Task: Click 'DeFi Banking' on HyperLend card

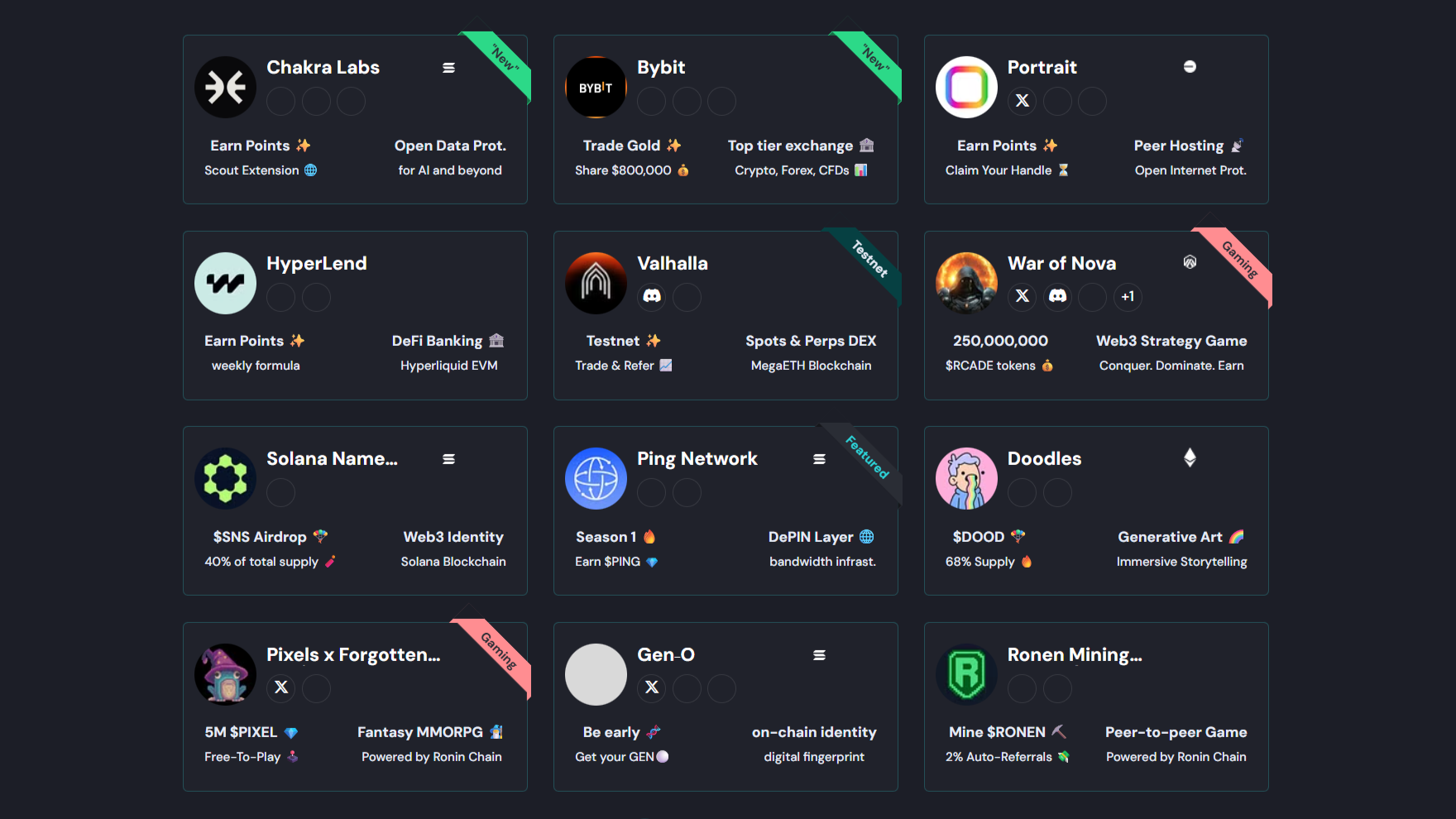Action: 448,341
